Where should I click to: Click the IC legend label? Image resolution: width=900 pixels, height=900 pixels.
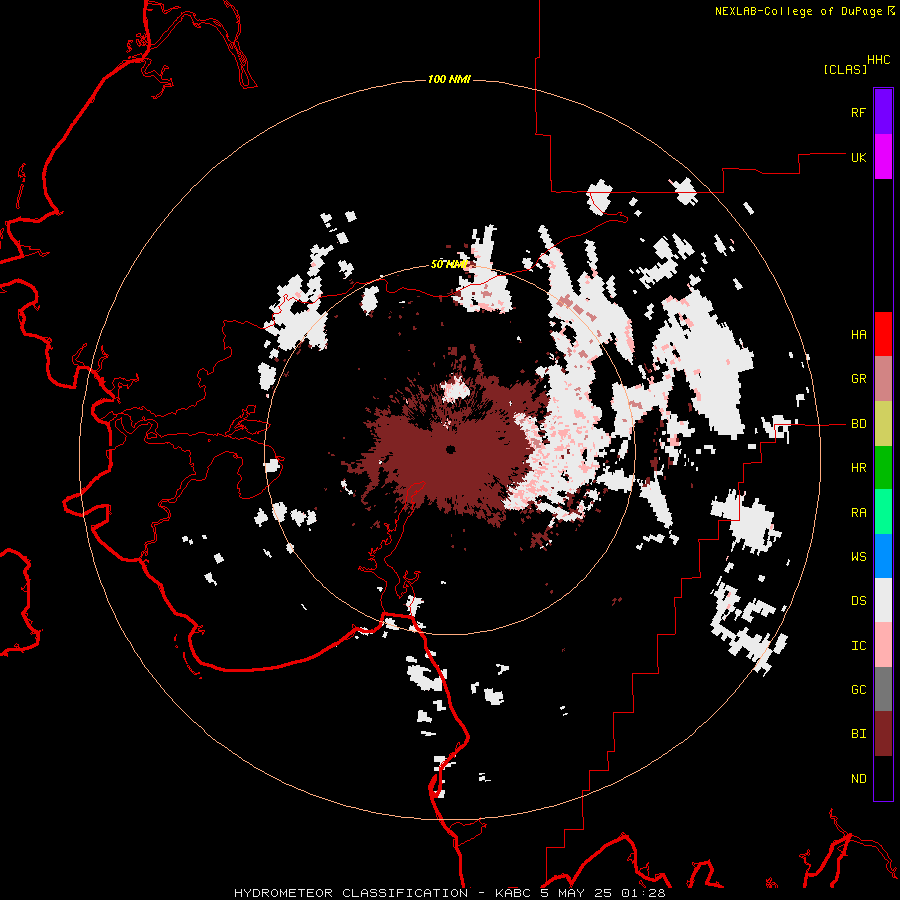(x=858, y=646)
